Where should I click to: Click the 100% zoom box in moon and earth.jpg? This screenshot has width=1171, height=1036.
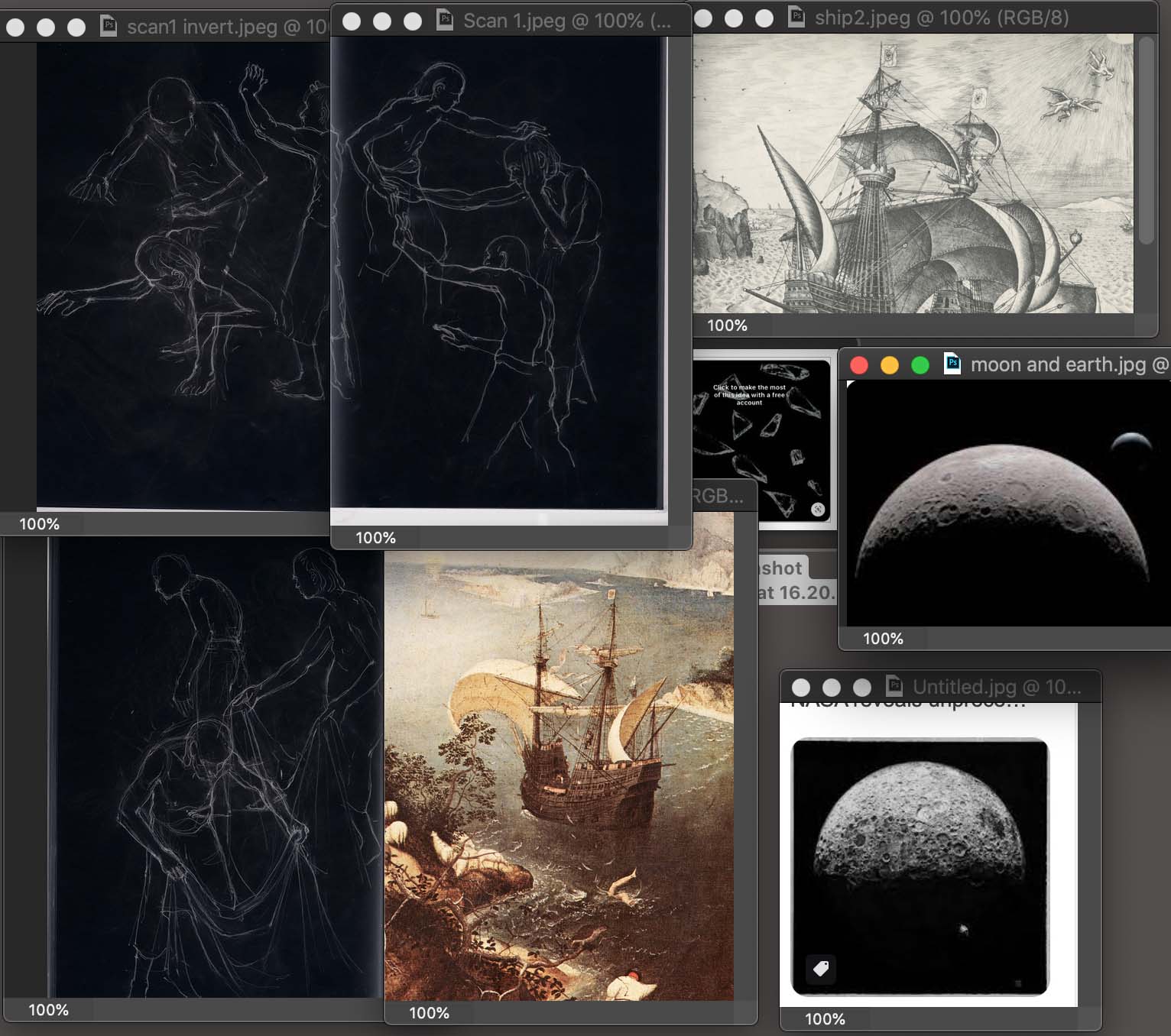[883, 639]
